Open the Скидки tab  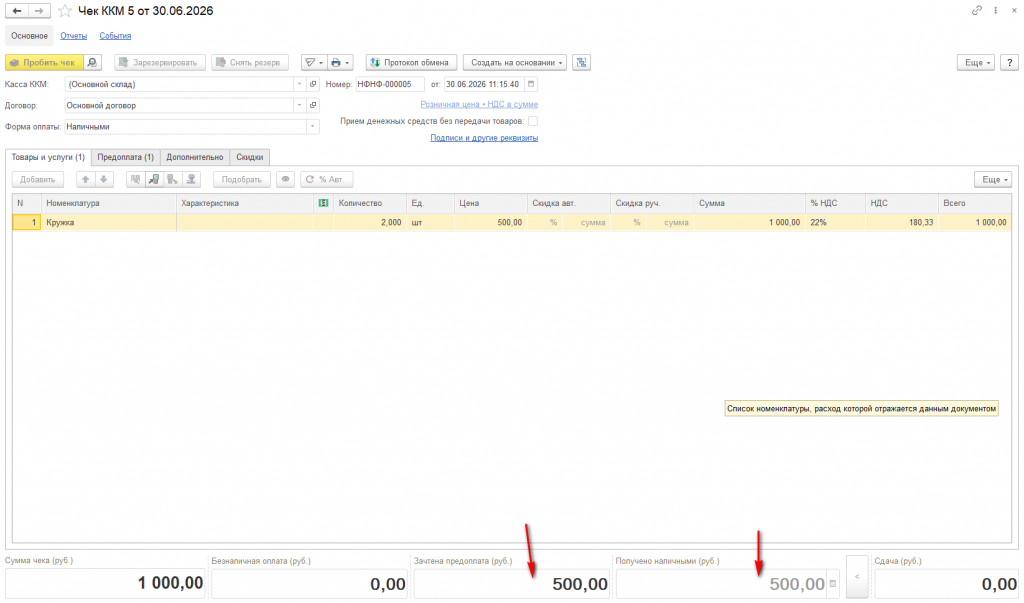[249, 157]
